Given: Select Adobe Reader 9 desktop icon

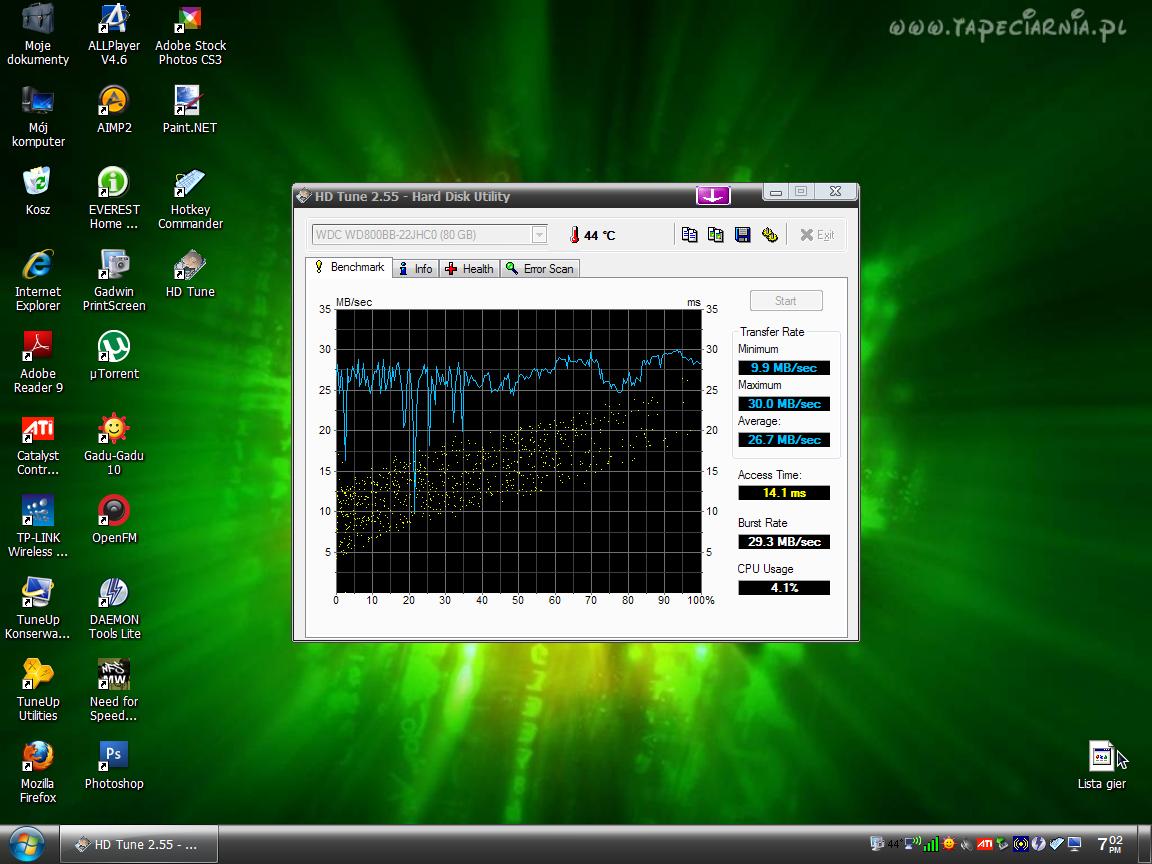Looking at the screenshot, I should [37, 363].
